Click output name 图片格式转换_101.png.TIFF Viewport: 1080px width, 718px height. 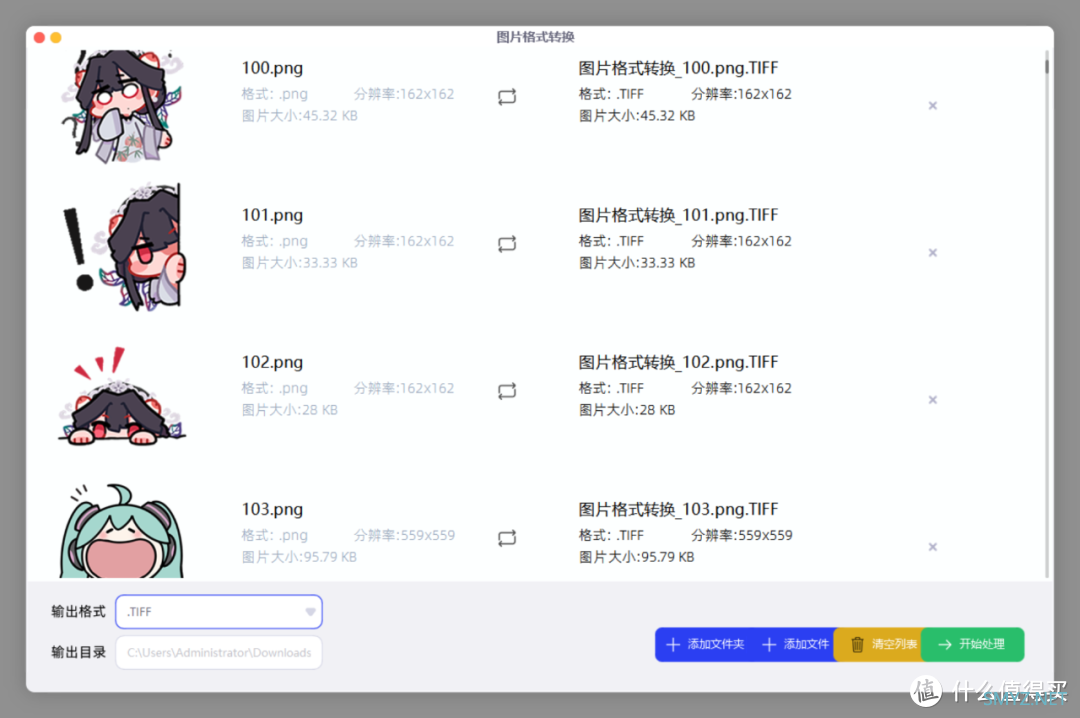pos(678,216)
